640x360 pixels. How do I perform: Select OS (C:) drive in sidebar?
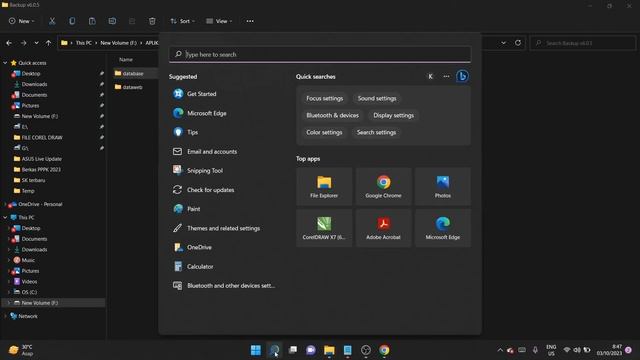pyautogui.click(x=29, y=292)
